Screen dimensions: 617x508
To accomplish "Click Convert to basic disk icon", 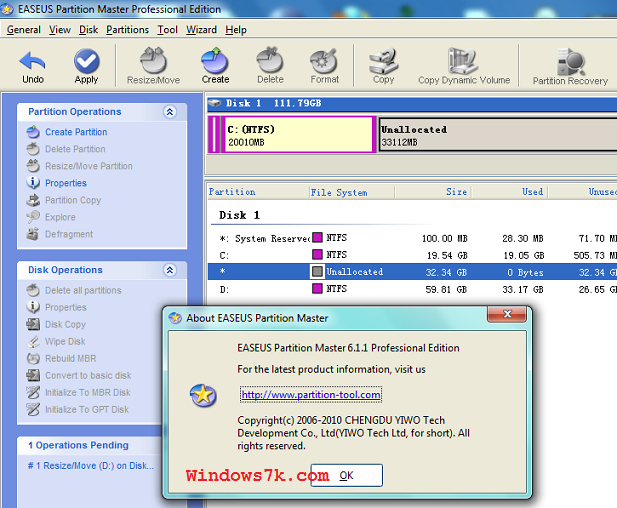I will click(x=33, y=375).
